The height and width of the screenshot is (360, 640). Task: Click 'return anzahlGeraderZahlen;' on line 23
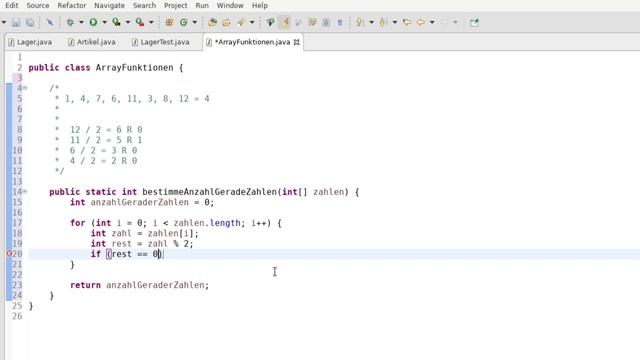pyautogui.click(x=140, y=285)
